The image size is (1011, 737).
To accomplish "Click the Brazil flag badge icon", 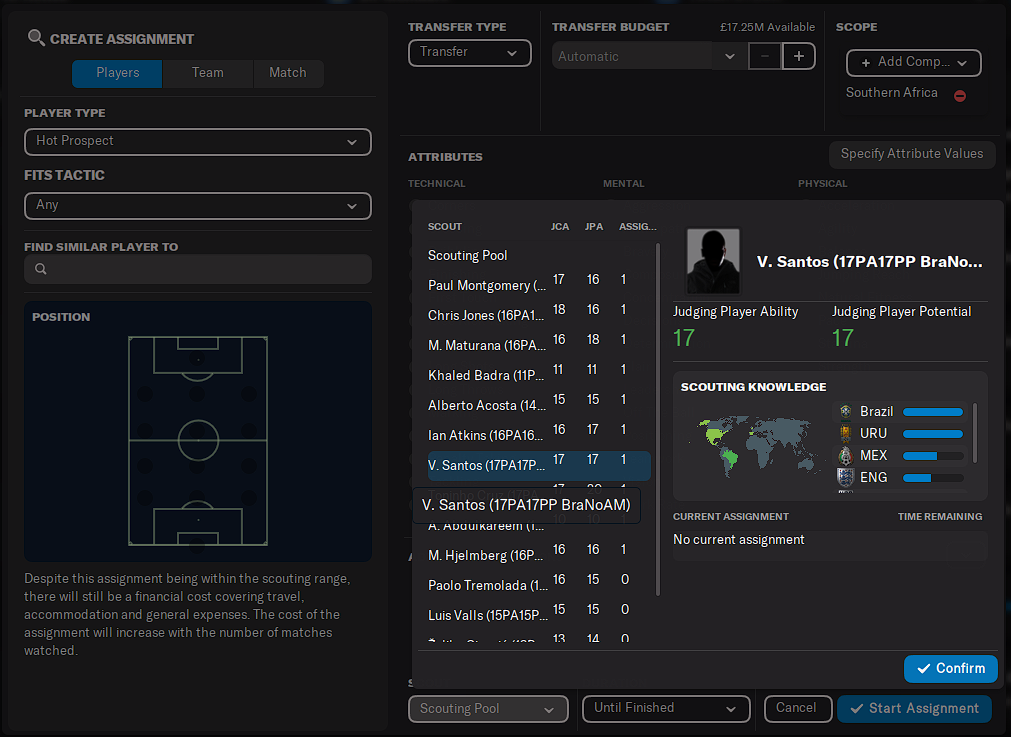I will click(845, 411).
